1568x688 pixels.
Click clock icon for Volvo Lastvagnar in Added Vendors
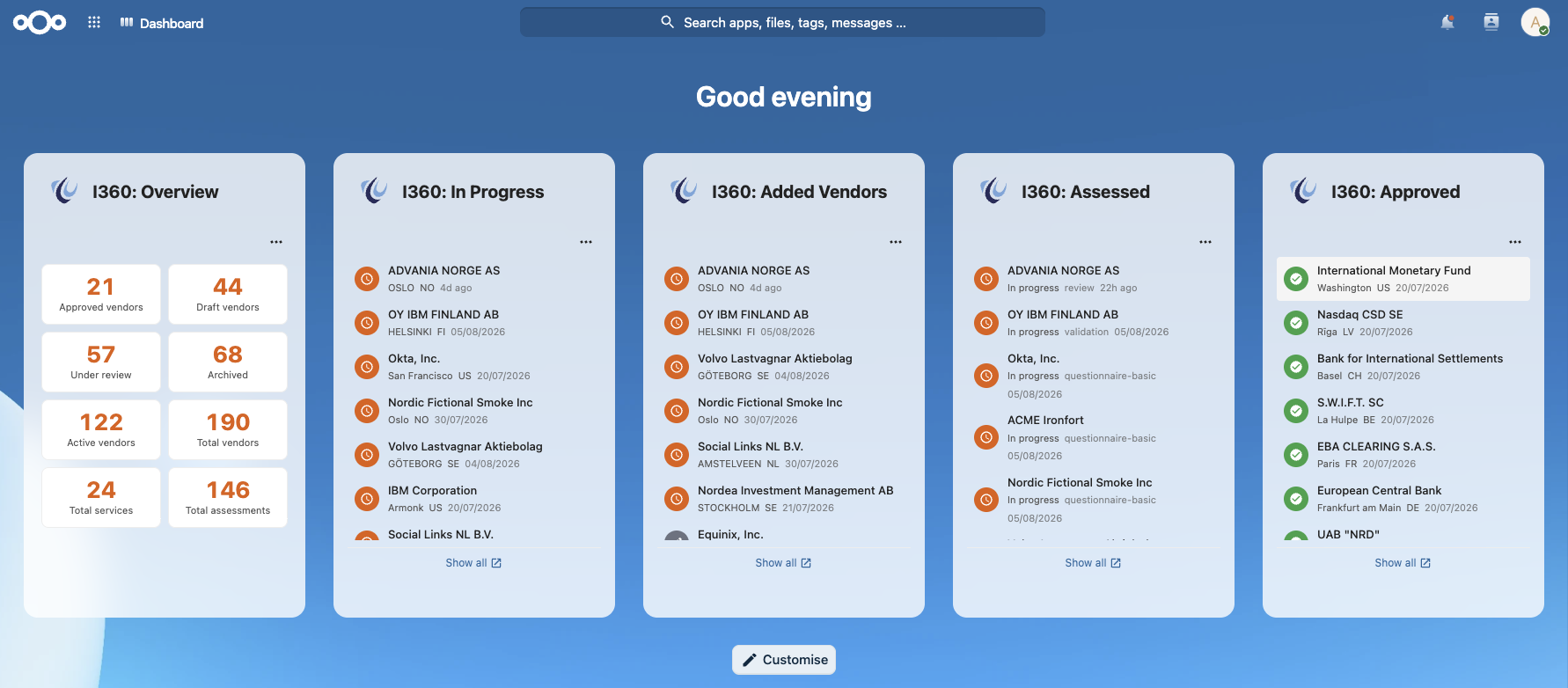(677, 367)
